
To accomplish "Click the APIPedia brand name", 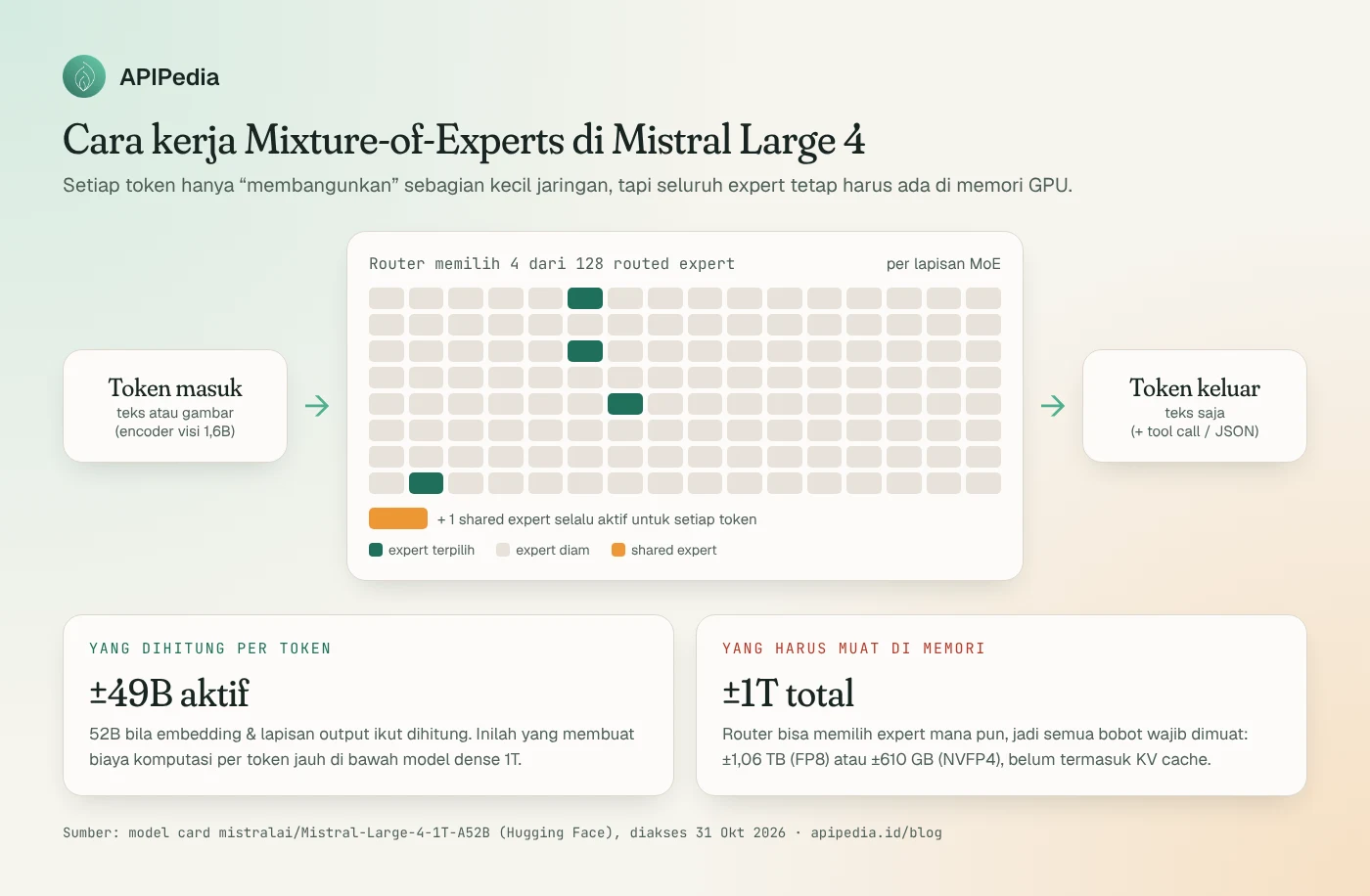I will tap(169, 77).
